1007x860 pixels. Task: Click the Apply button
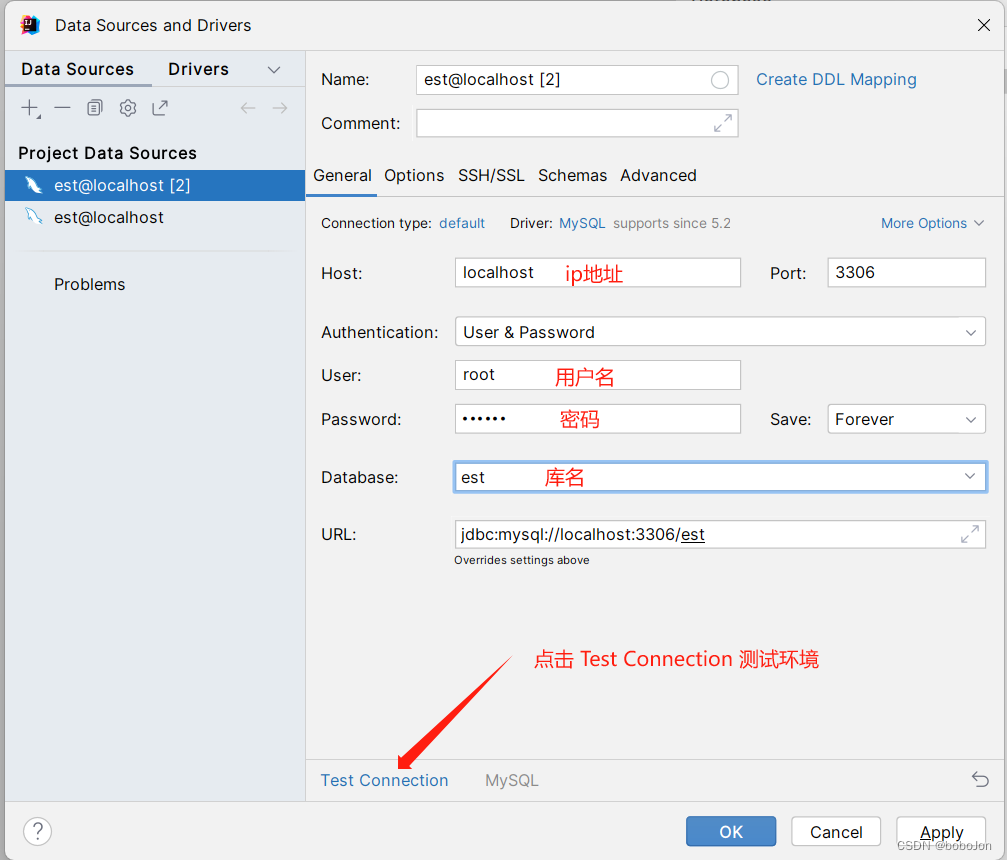tap(941, 832)
